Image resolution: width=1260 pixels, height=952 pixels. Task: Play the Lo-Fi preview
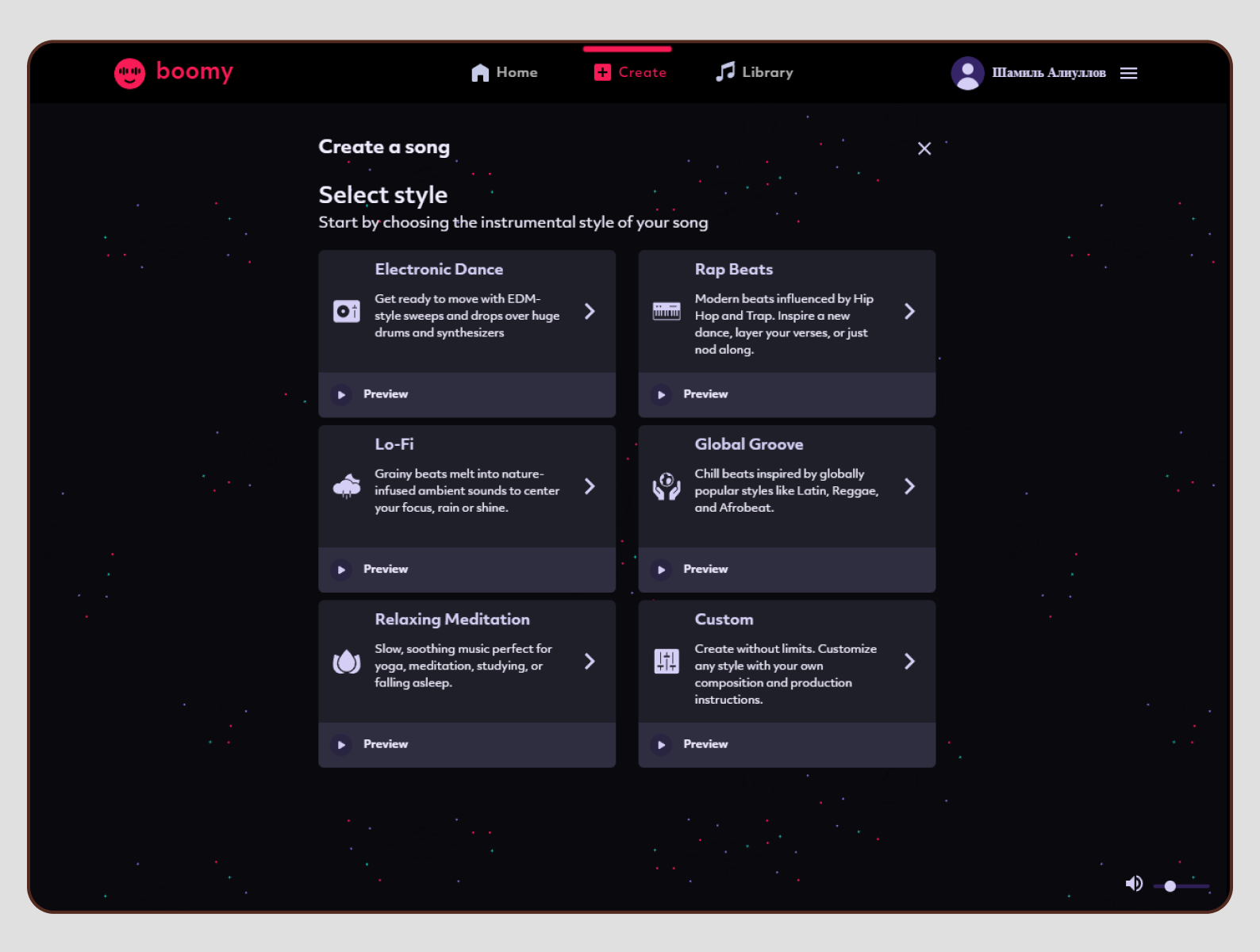pos(342,570)
